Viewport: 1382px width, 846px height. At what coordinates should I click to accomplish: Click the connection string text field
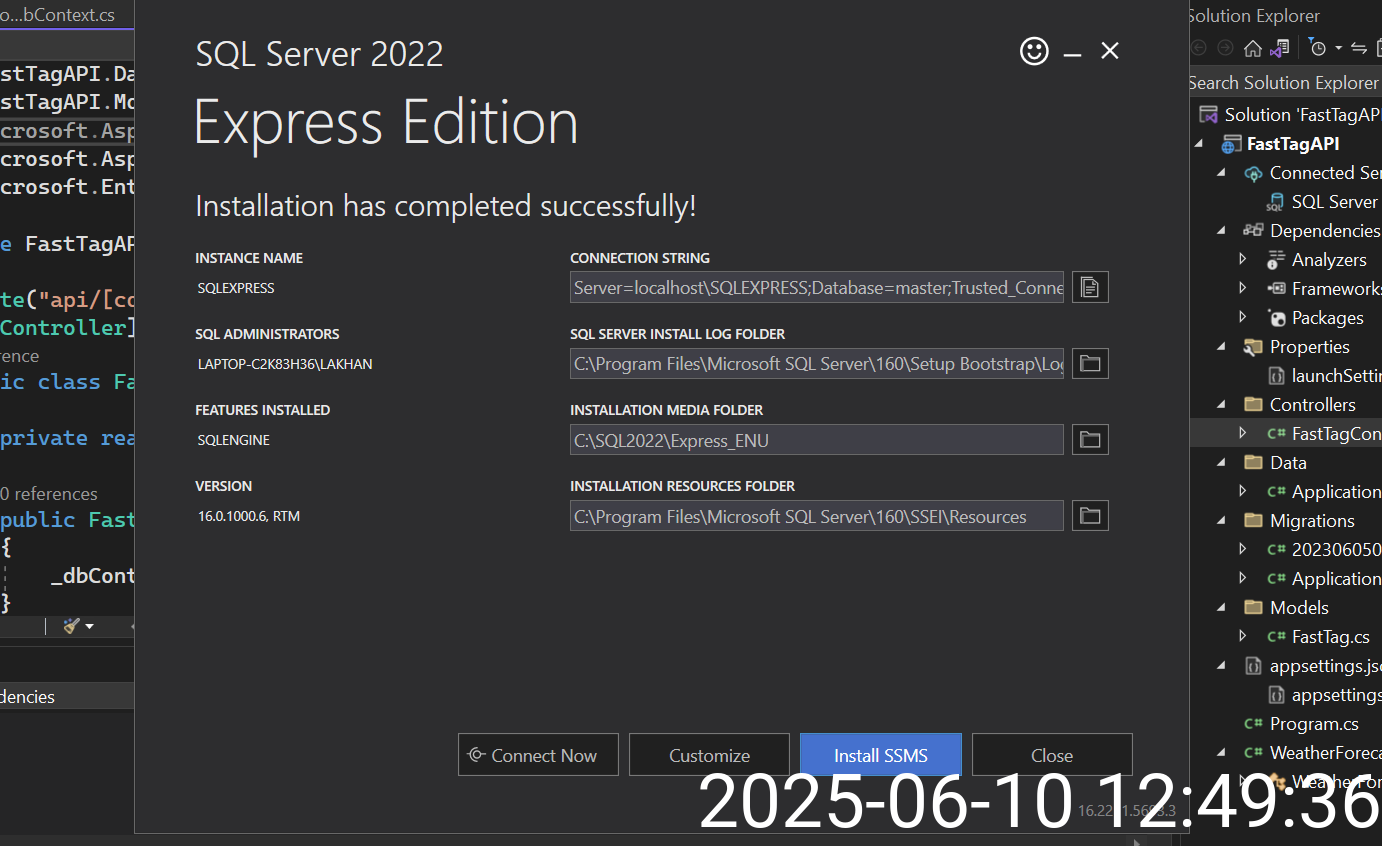click(816, 288)
